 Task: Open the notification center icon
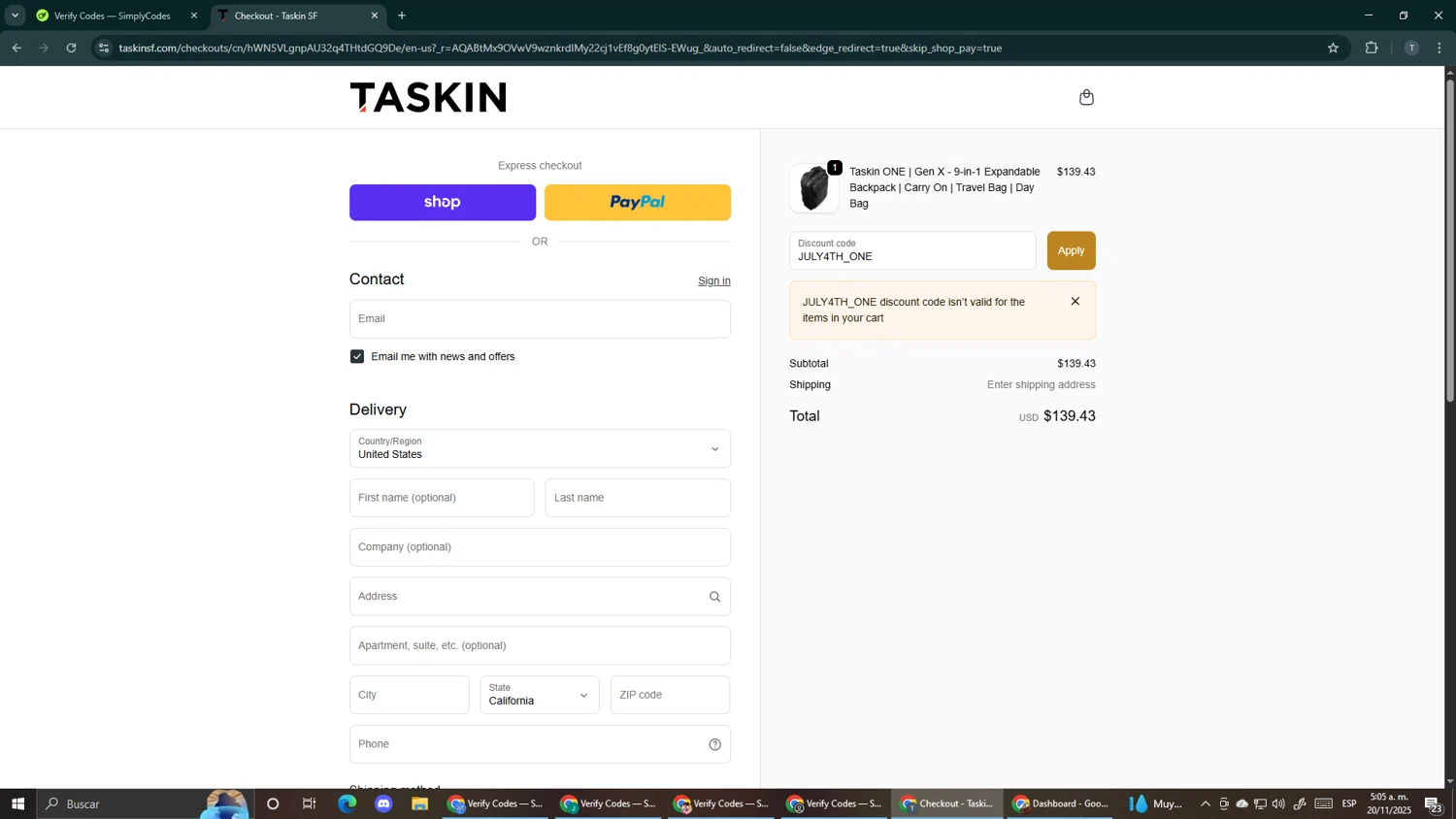pyautogui.click(x=1434, y=803)
